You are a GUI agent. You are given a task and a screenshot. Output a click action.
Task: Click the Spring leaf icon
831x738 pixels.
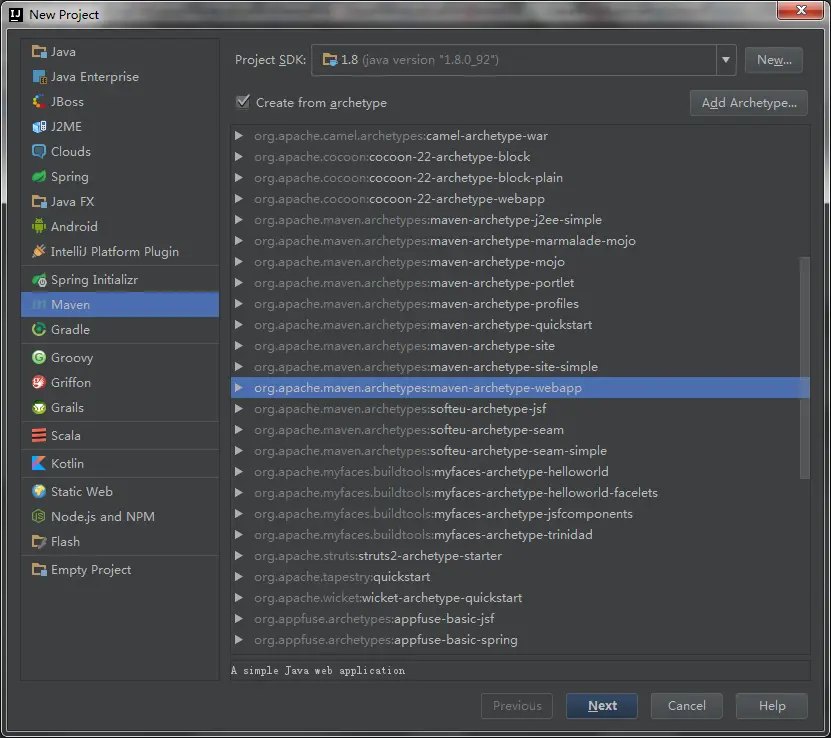point(39,176)
